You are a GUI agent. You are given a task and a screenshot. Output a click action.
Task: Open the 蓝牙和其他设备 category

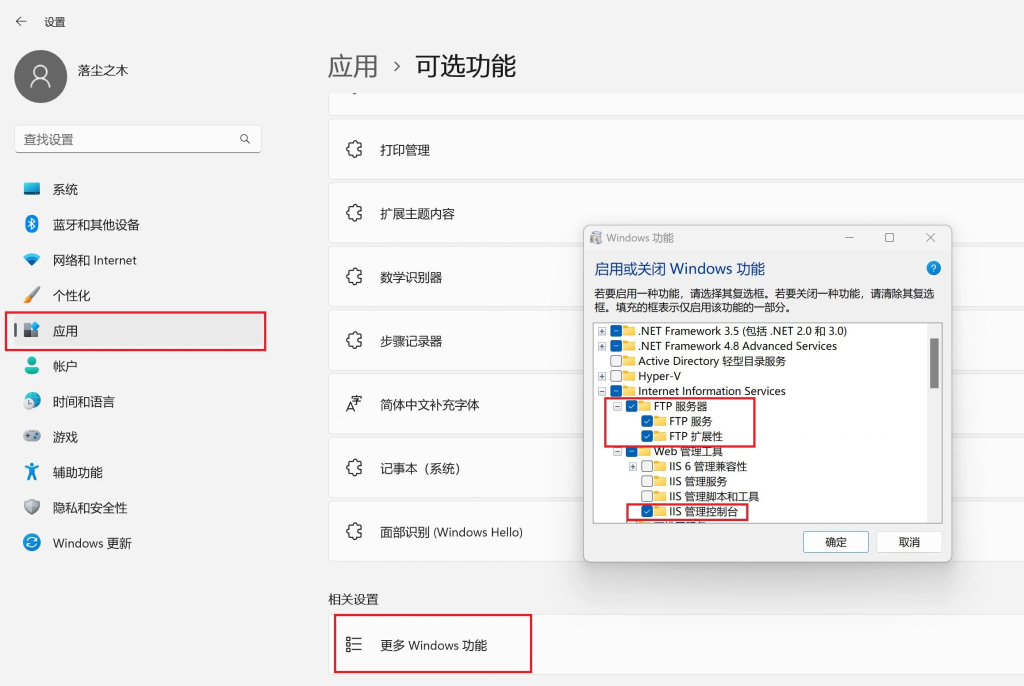tap(138, 224)
